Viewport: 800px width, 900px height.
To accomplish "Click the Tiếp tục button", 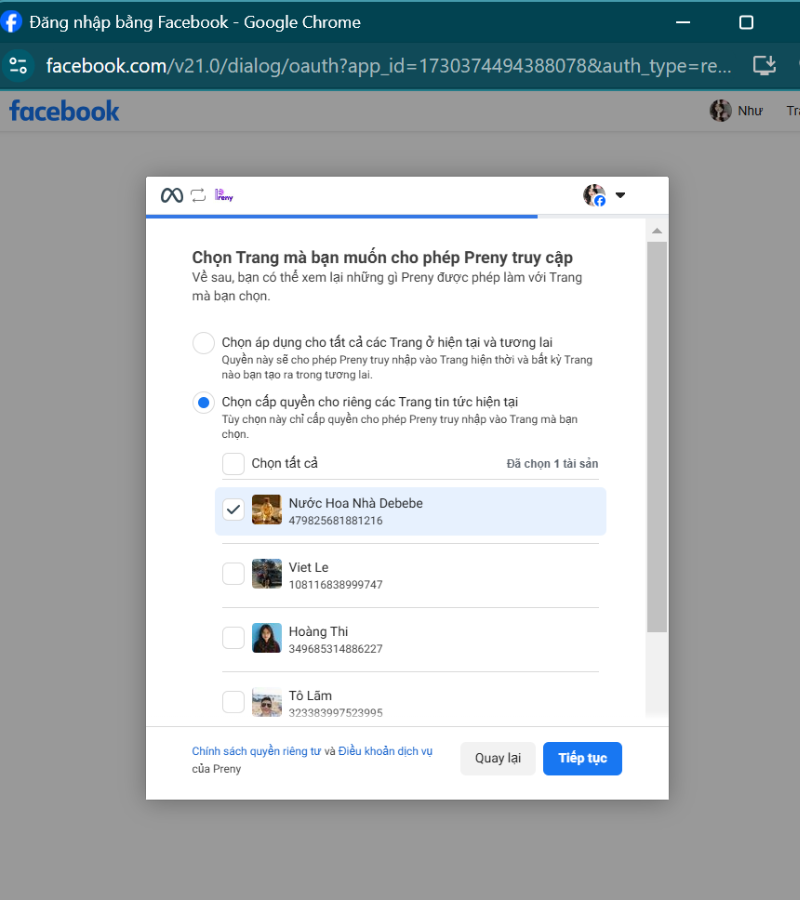I will [x=582, y=759].
